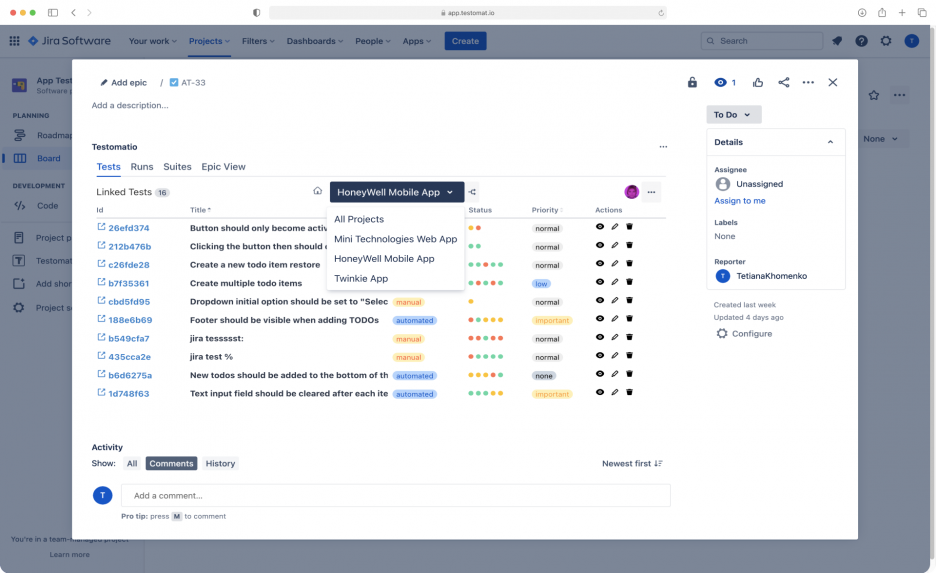Click the purple user avatar in Linked Tests

coord(632,192)
